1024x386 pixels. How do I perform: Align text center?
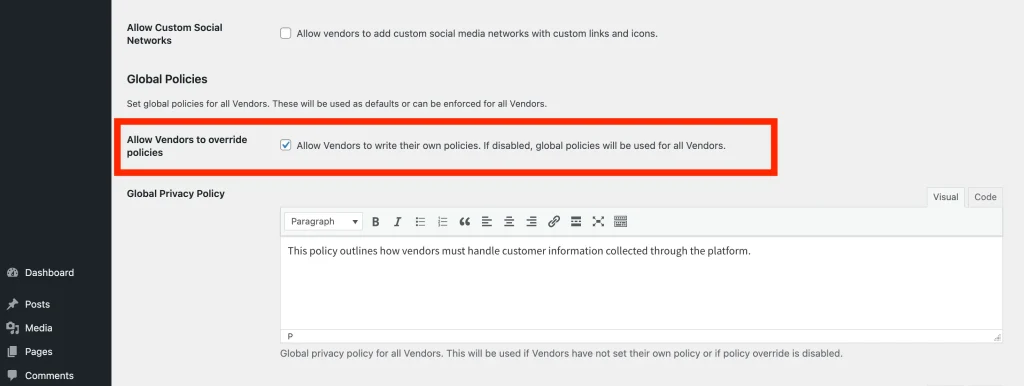tap(509, 222)
